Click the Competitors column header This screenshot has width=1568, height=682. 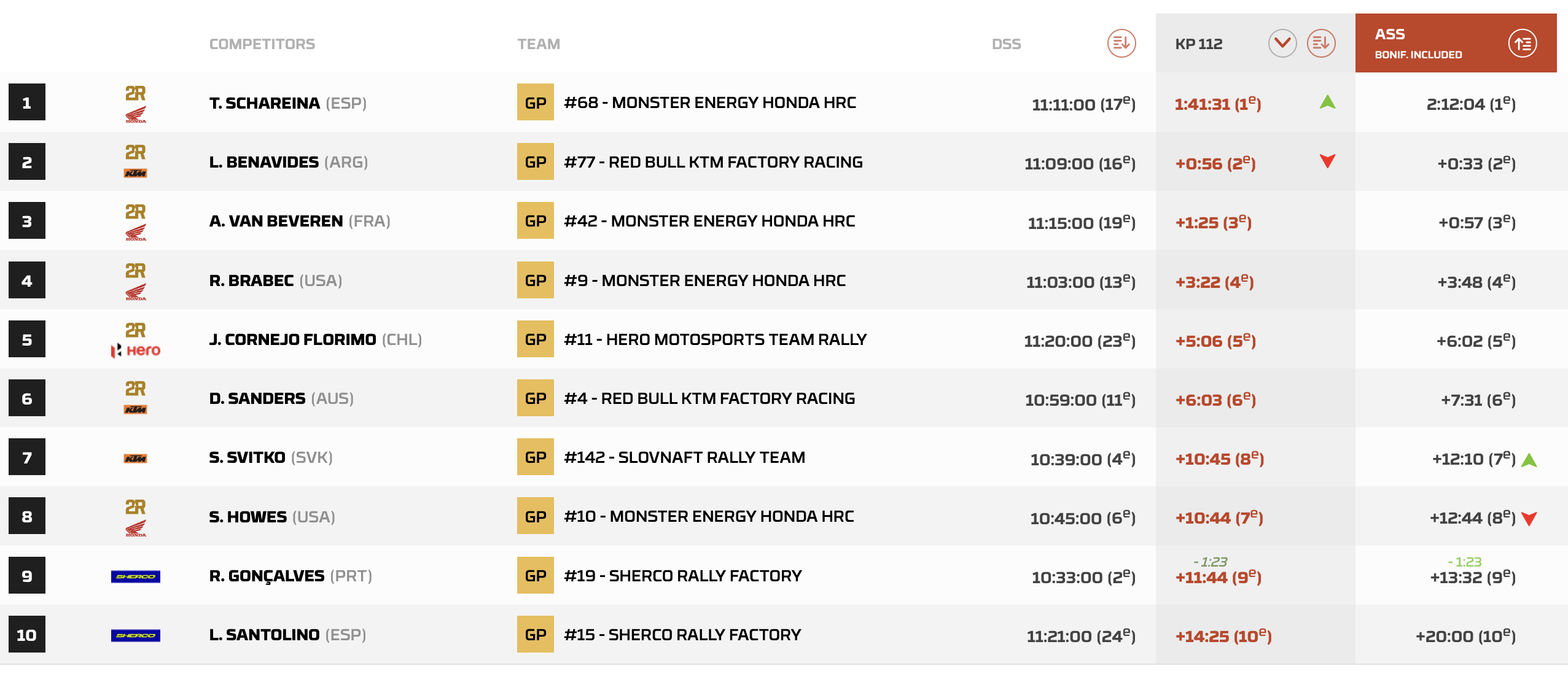pos(262,44)
